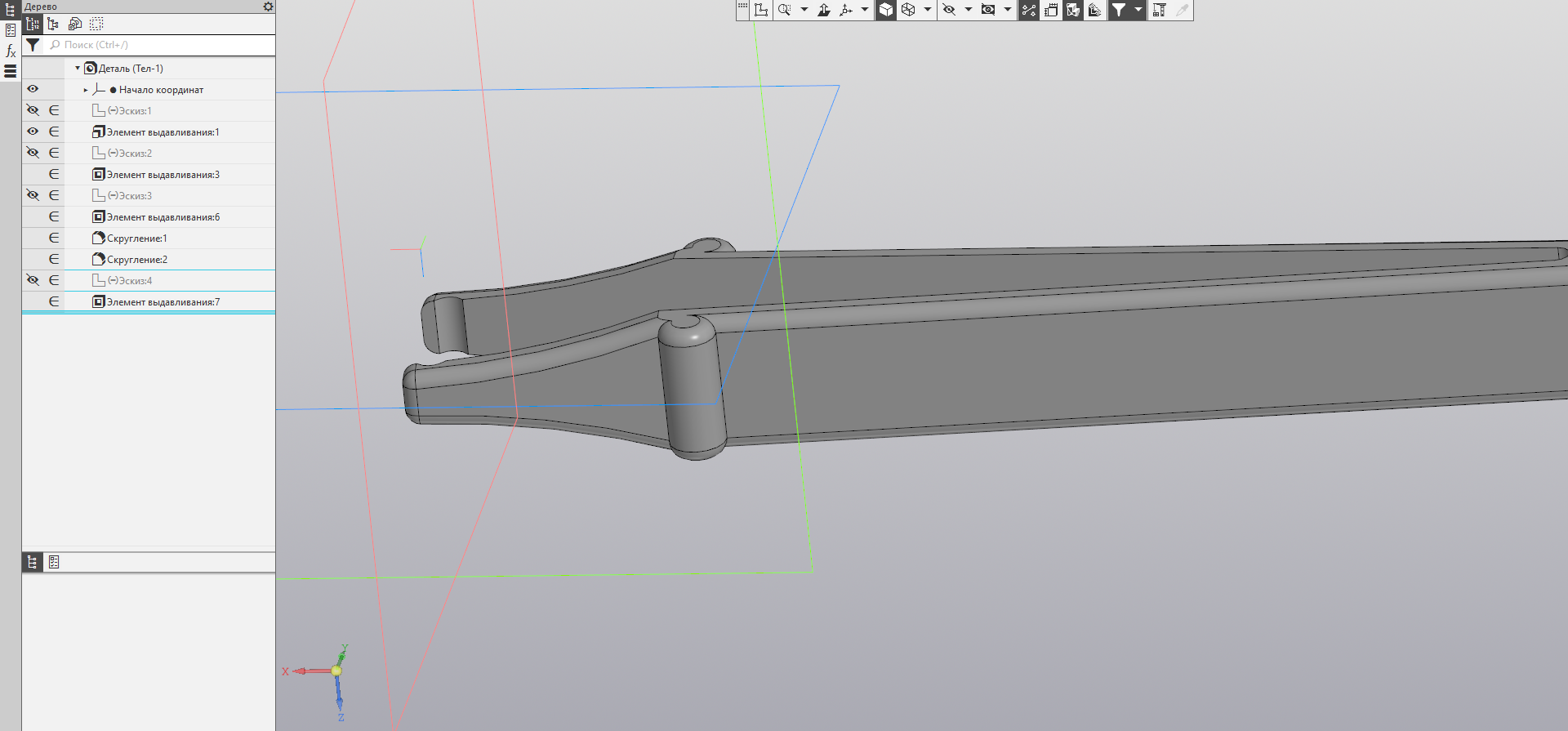Select the shaded solid cube display mode
This screenshot has height=731, width=1568.
[886, 10]
